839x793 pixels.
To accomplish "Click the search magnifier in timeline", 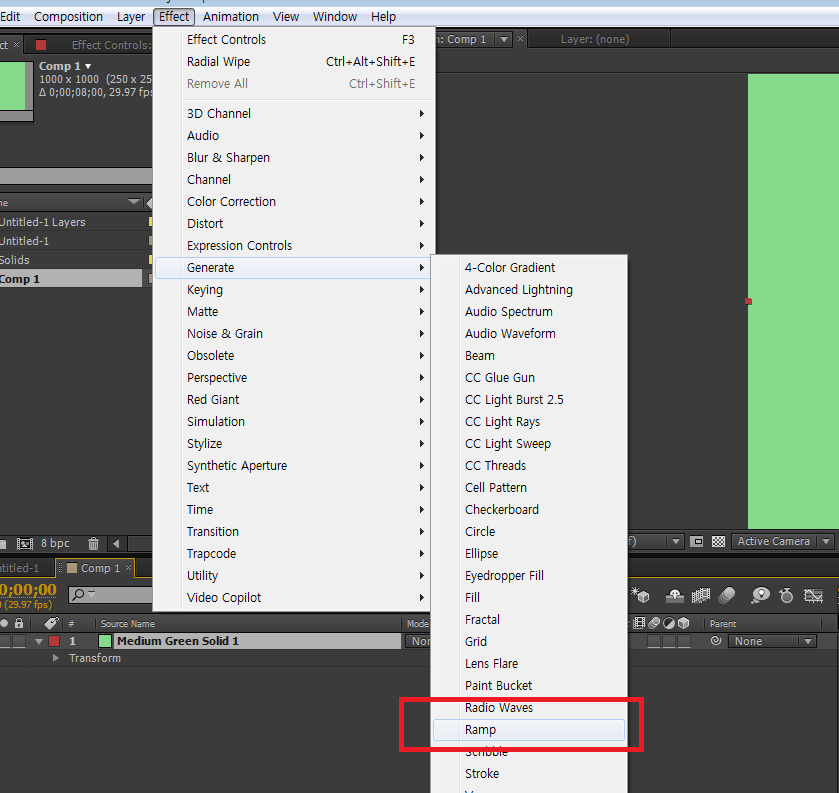I will tap(78, 594).
